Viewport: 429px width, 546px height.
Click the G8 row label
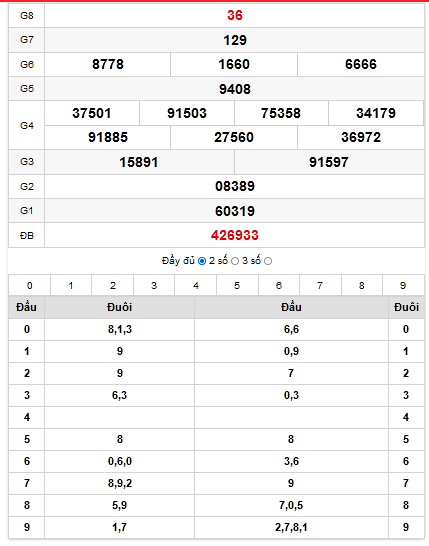pos(27,16)
